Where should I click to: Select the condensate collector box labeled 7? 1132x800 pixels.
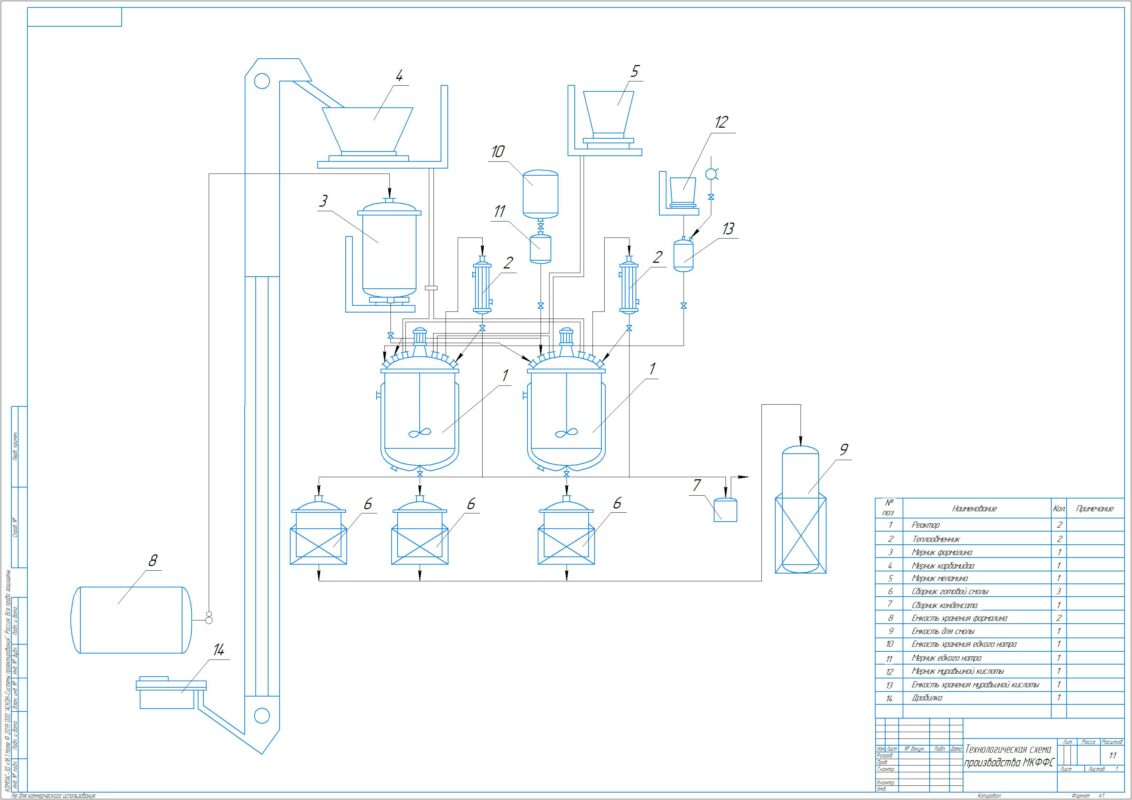tap(726, 509)
